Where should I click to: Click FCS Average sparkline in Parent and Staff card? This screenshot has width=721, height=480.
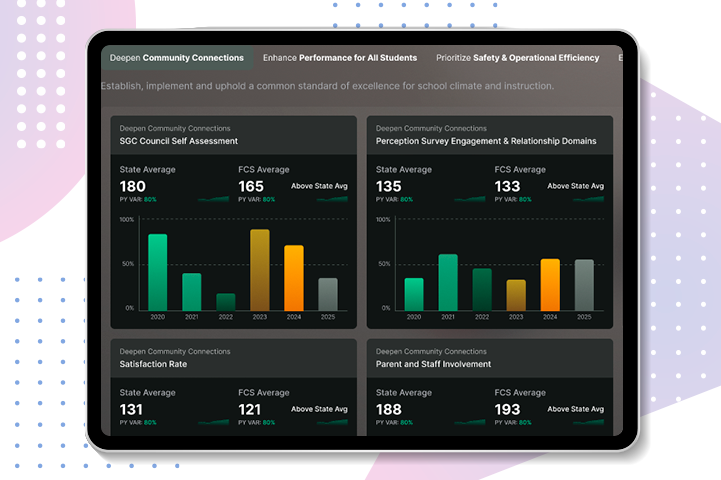point(589,422)
